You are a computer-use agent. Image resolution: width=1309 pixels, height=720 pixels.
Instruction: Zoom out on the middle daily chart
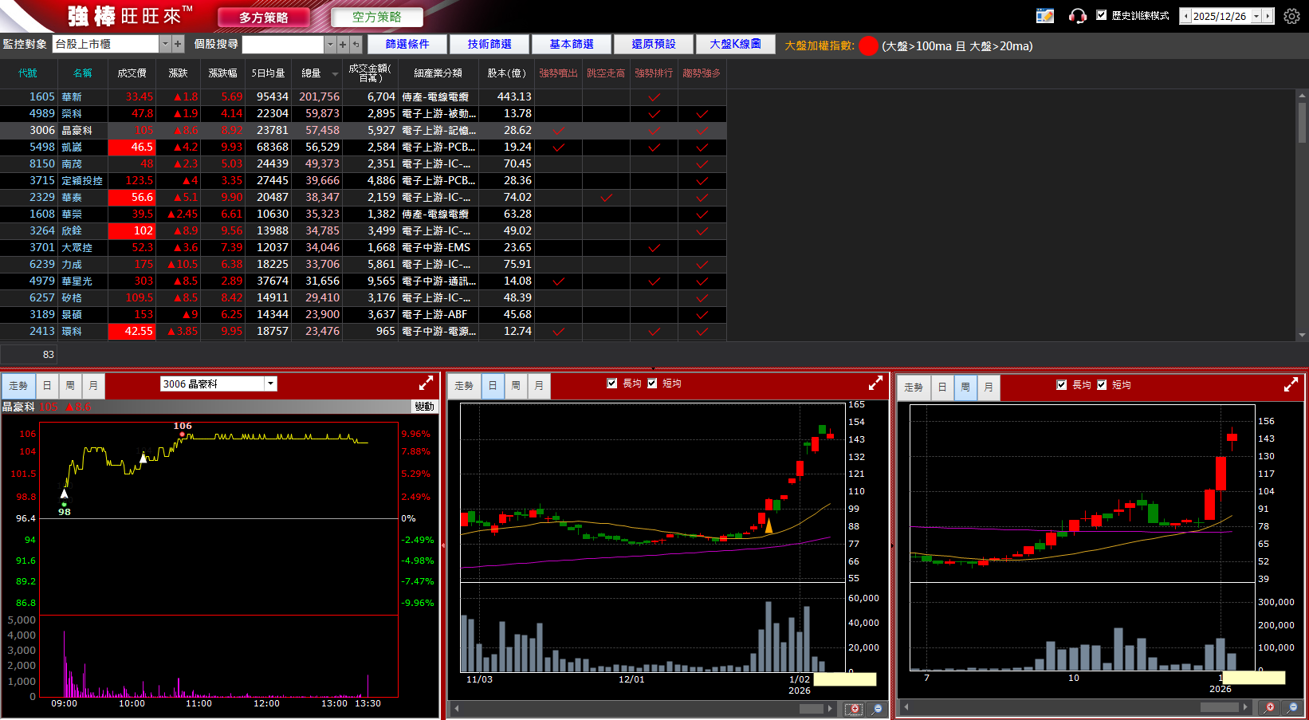click(877, 709)
